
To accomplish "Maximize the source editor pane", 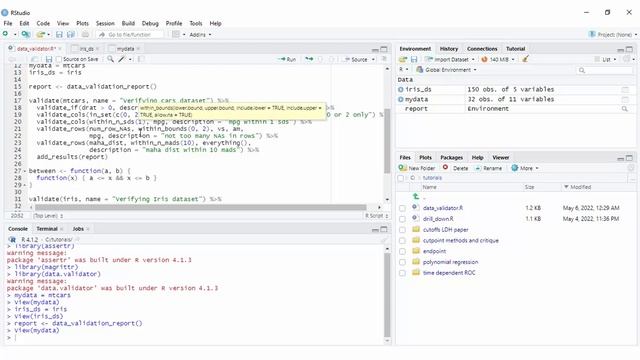I will tap(384, 49).
